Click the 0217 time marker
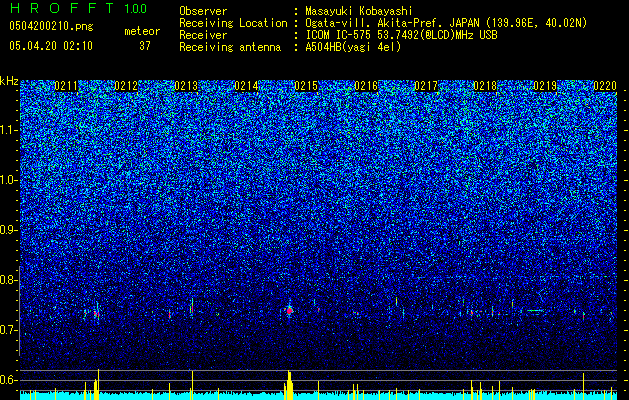The image size is (629, 400). coord(426,86)
